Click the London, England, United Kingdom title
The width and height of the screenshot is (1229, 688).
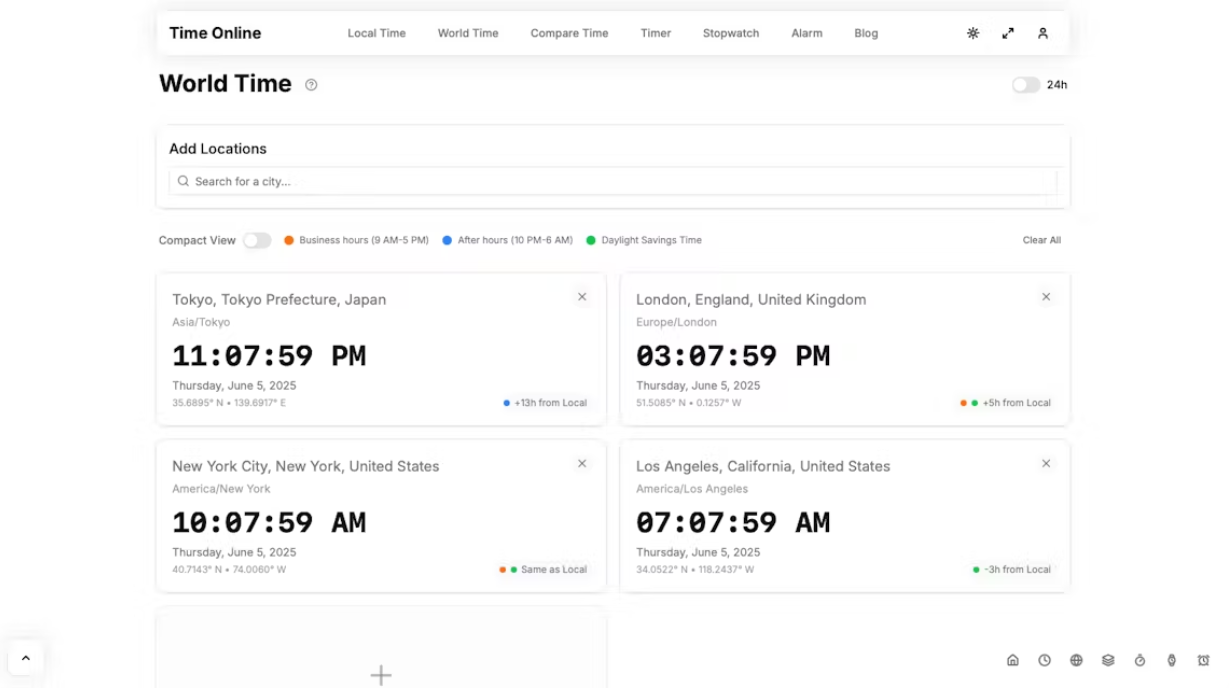[x=751, y=299]
